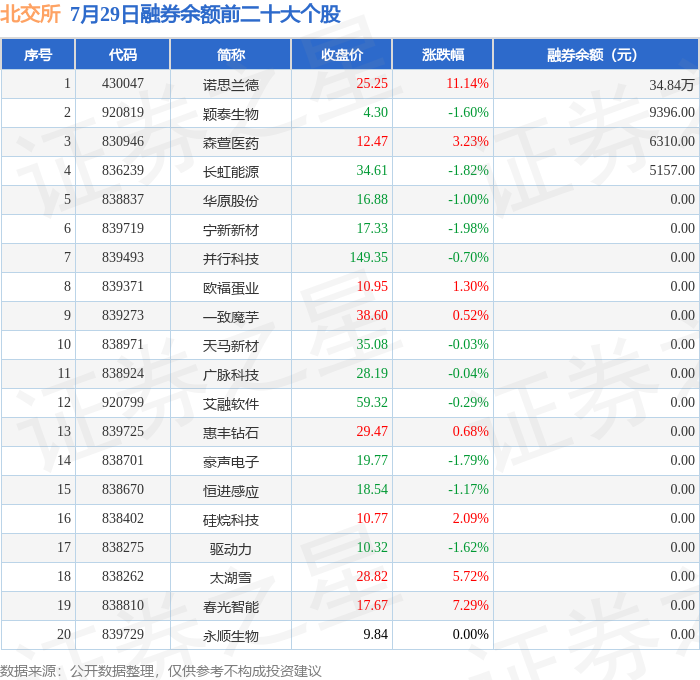
Task: Click change value 0.00% for 永顺生物
Action: pos(471,635)
